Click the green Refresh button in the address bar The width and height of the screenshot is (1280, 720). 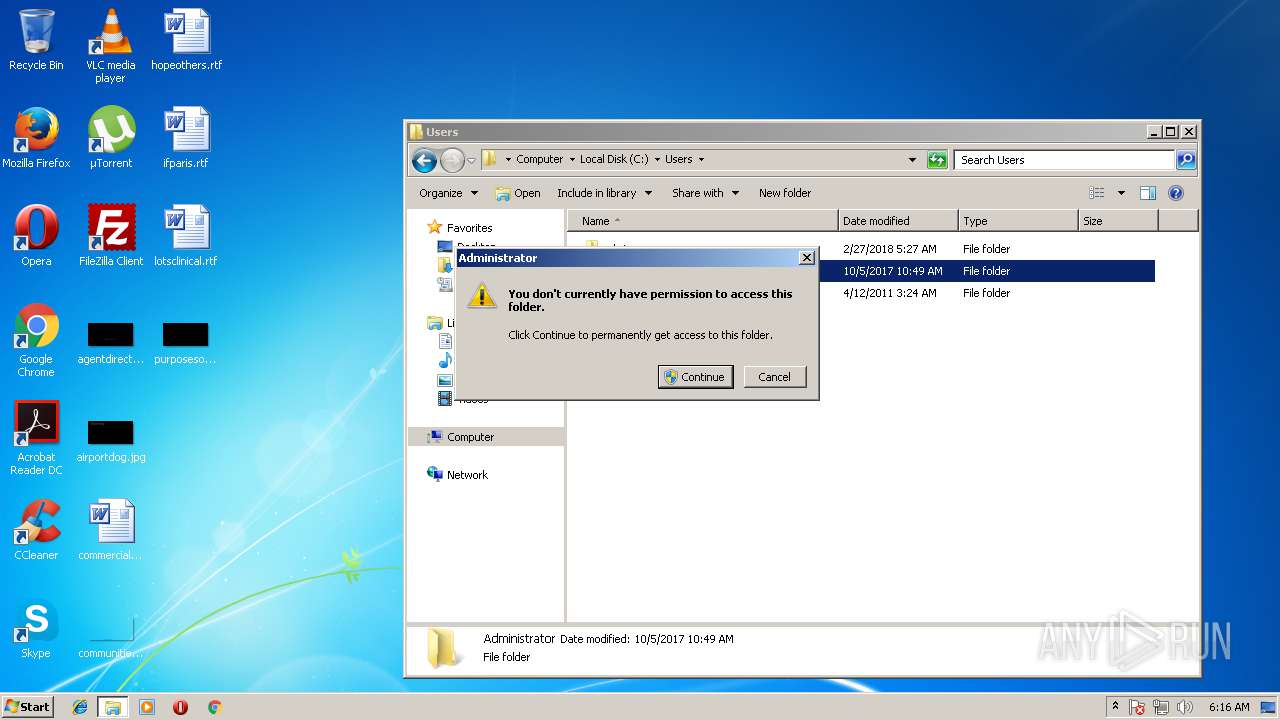(937, 160)
